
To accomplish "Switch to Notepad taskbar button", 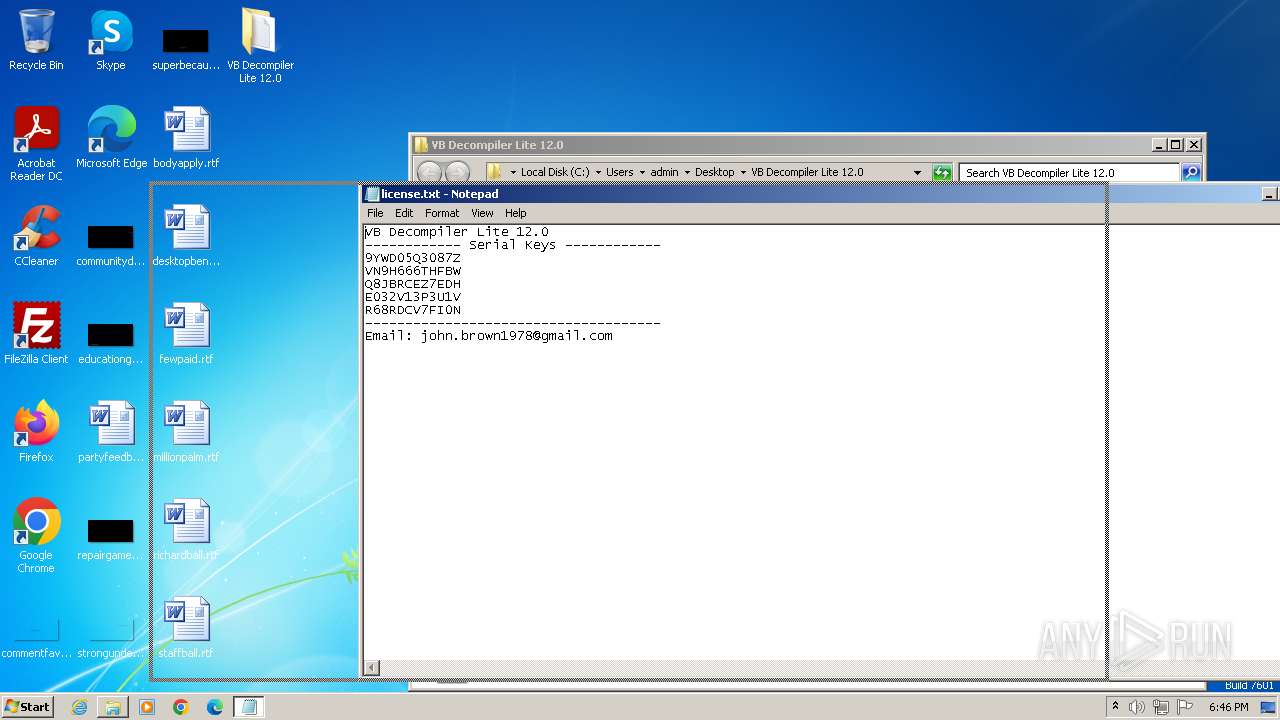I will [x=249, y=707].
